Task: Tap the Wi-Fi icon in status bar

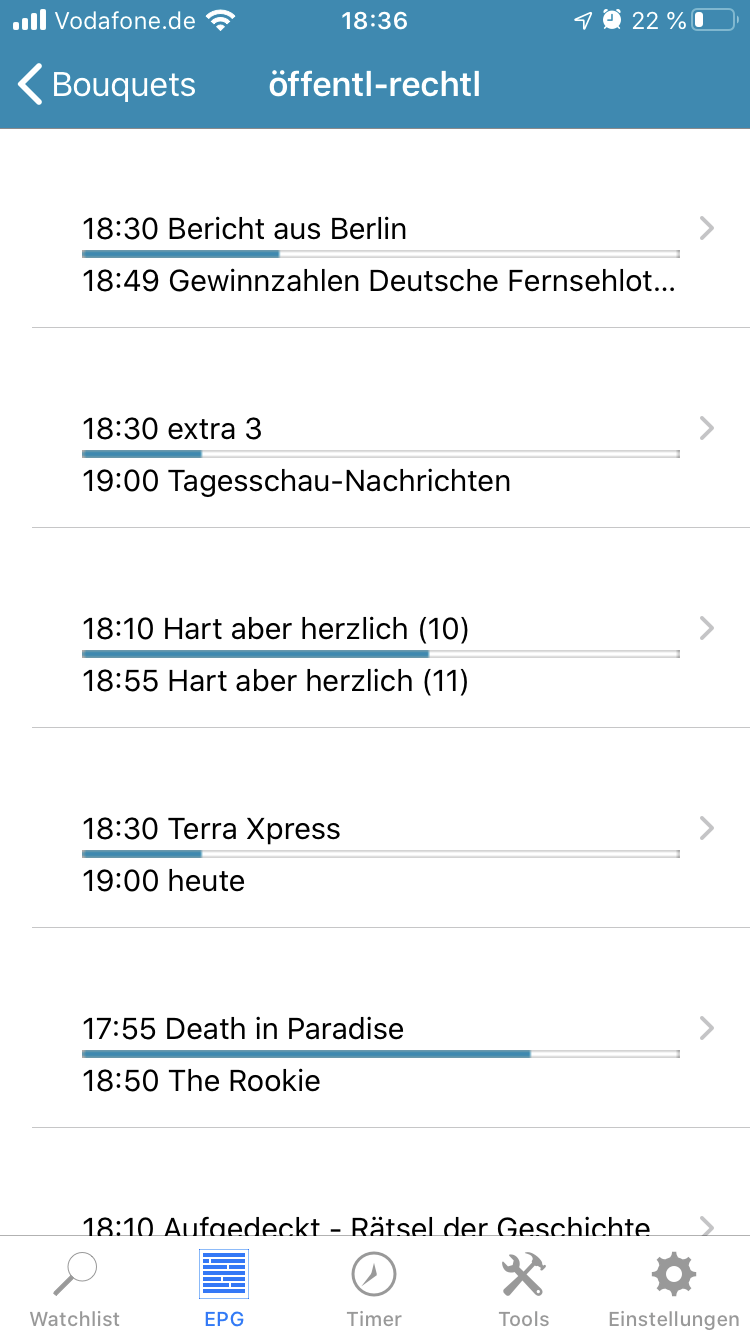Action: 219,20
